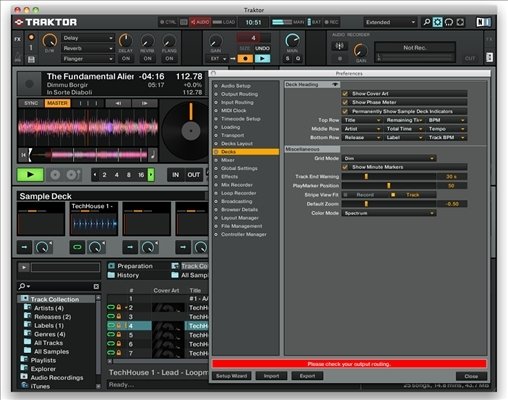This screenshot has width=508, height=400.
Task: Open the Deck Heading section dropdown
Action: 312,85
